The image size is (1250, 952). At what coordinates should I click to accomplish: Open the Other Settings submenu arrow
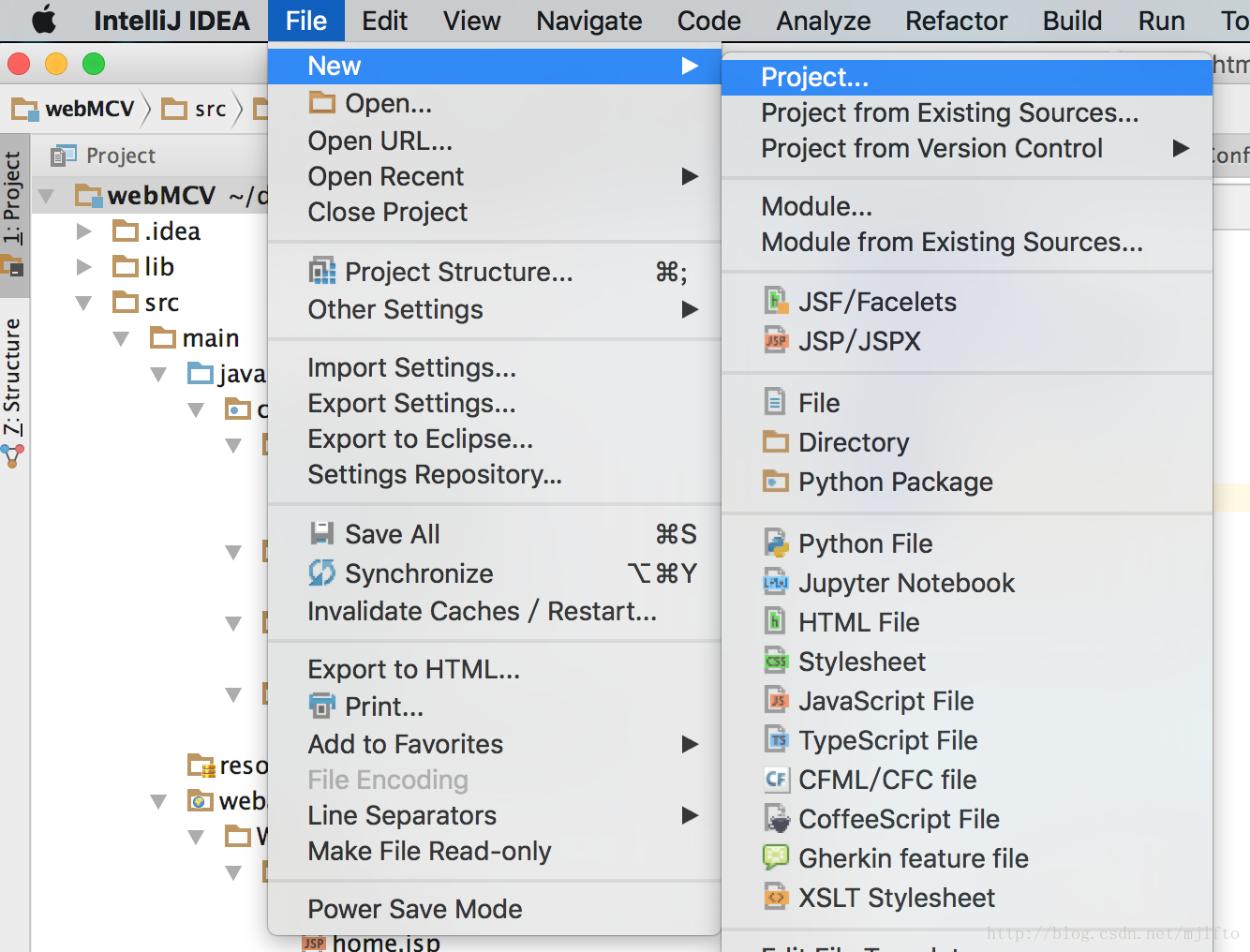[691, 309]
